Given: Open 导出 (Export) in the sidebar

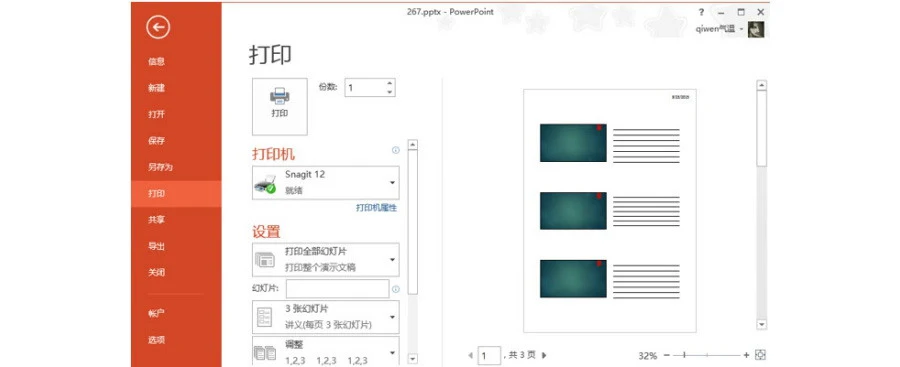Looking at the screenshot, I should [x=156, y=246].
